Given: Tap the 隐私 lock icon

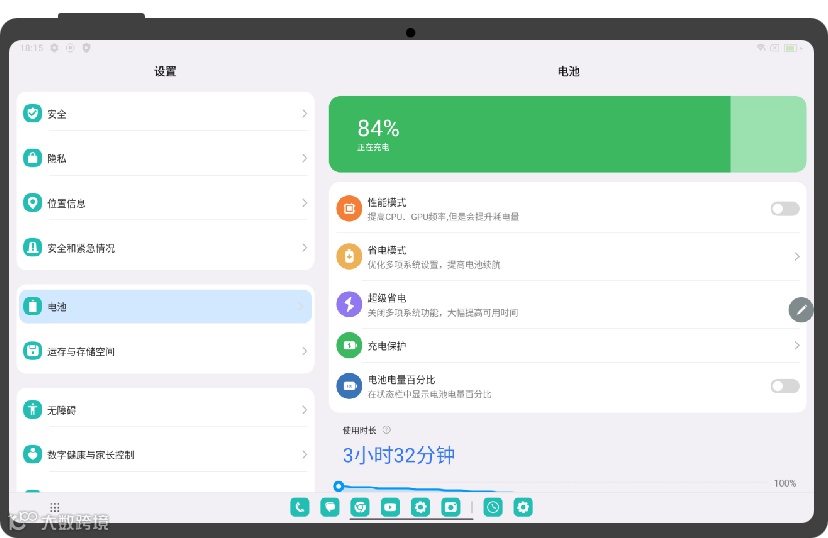Looking at the screenshot, I should point(32,158).
